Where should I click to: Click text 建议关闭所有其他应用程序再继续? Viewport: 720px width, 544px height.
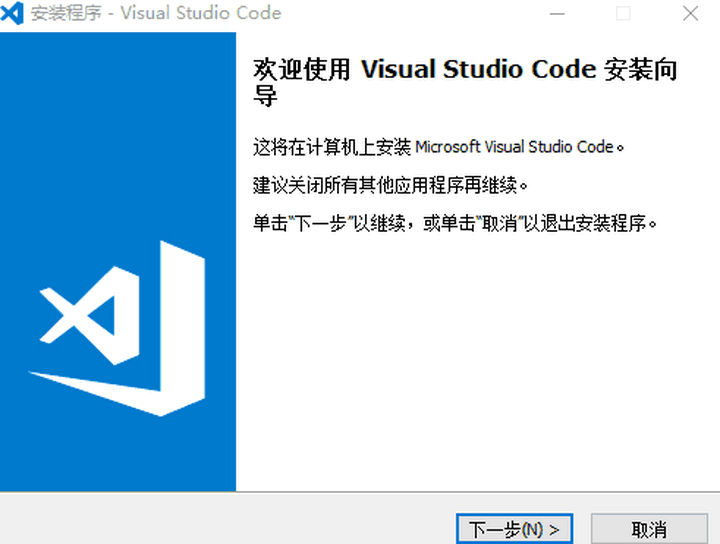pos(390,185)
